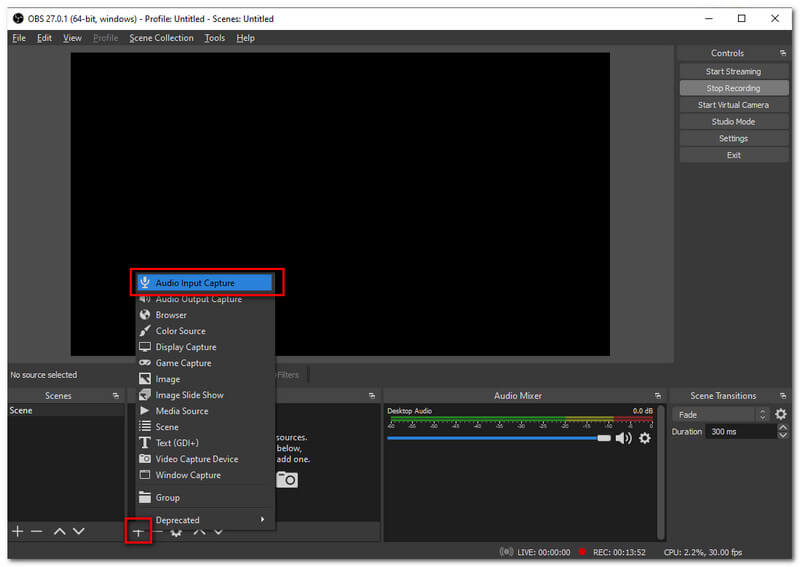Viewport: 800px width, 567px height.
Task: Pop out the Controls dock panel
Action: [x=783, y=53]
